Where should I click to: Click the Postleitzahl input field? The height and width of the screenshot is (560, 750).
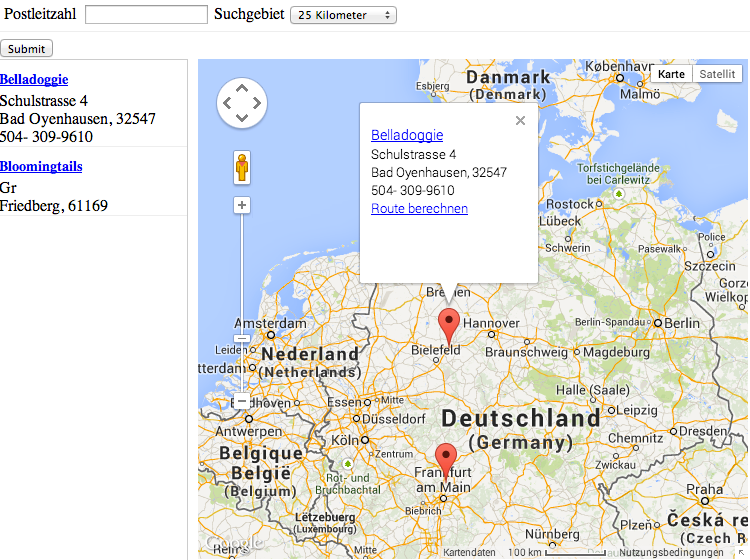point(146,14)
